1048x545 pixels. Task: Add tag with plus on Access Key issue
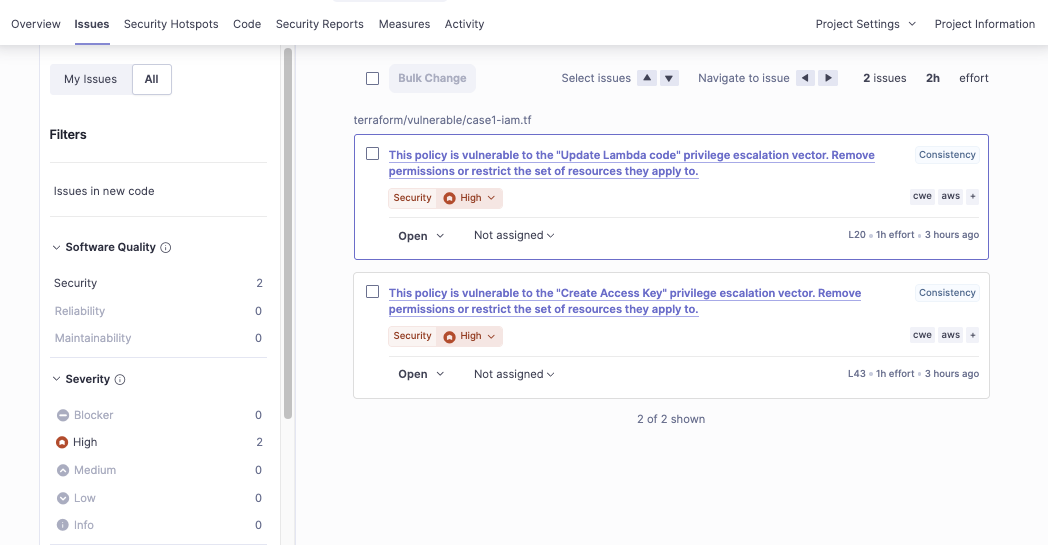(972, 335)
